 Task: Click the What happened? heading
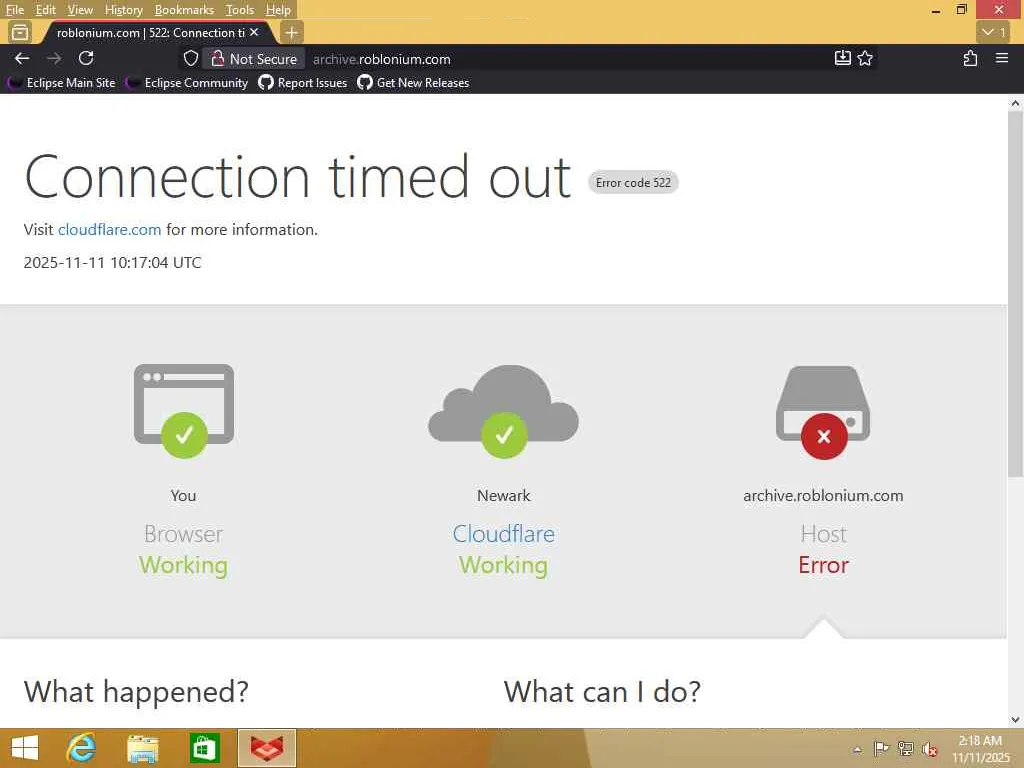click(x=136, y=692)
